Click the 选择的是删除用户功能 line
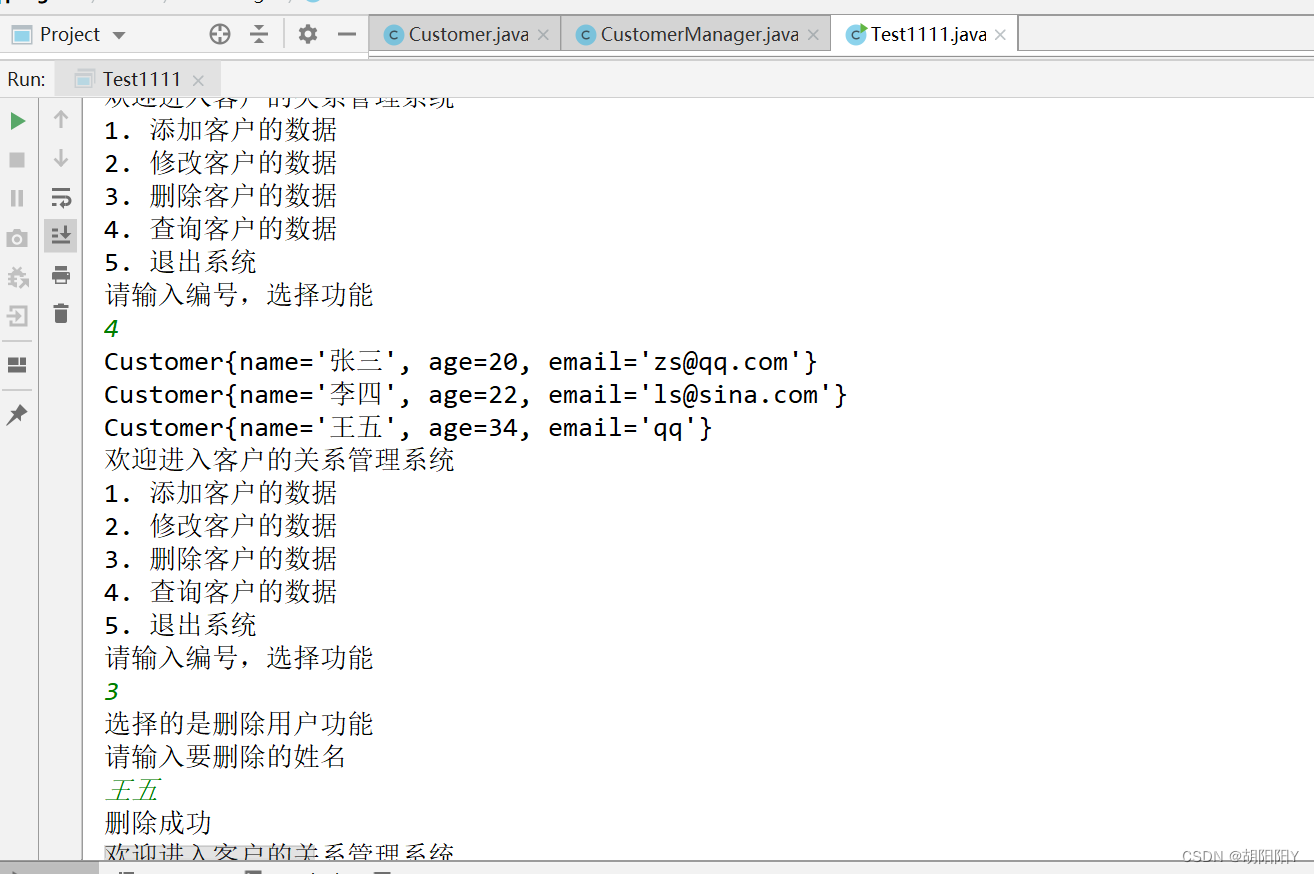1314x874 pixels. click(x=239, y=724)
